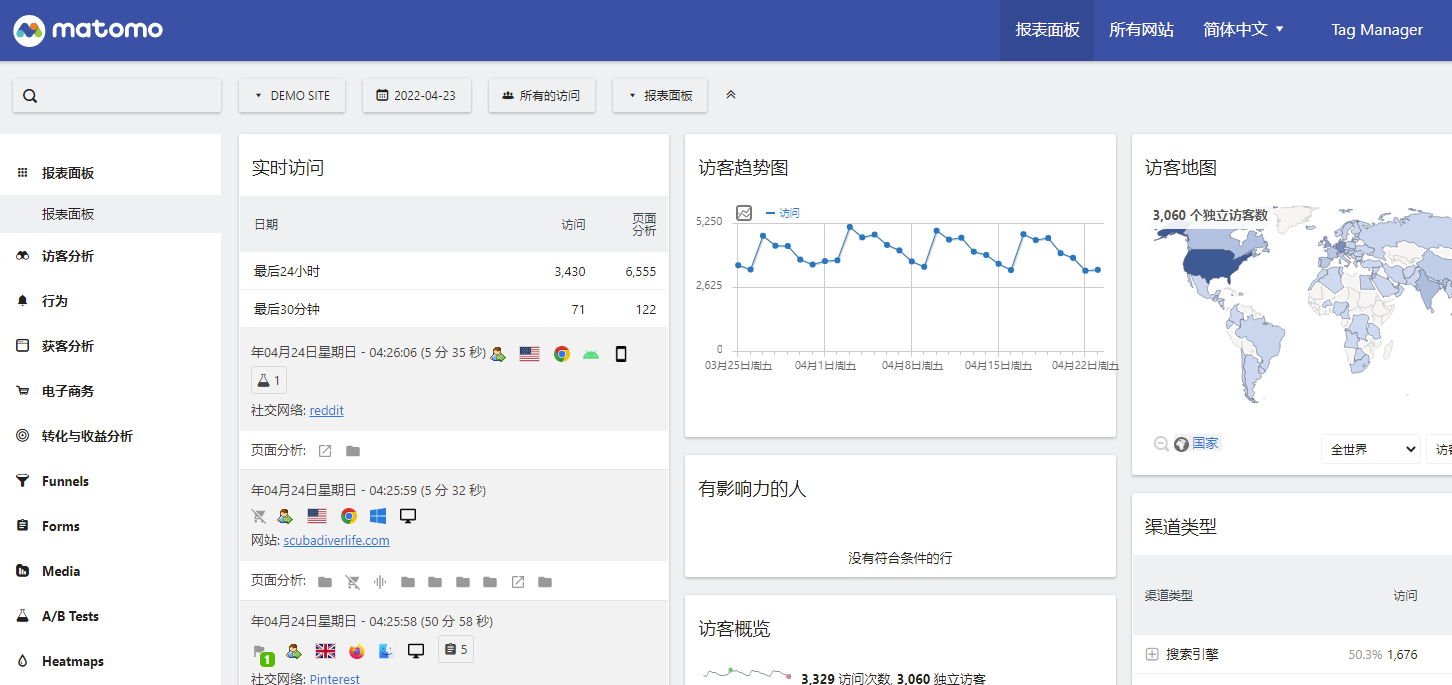This screenshot has width=1452, height=685.
Task: Click the chart metrics picker icon
Action: click(744, 213)
